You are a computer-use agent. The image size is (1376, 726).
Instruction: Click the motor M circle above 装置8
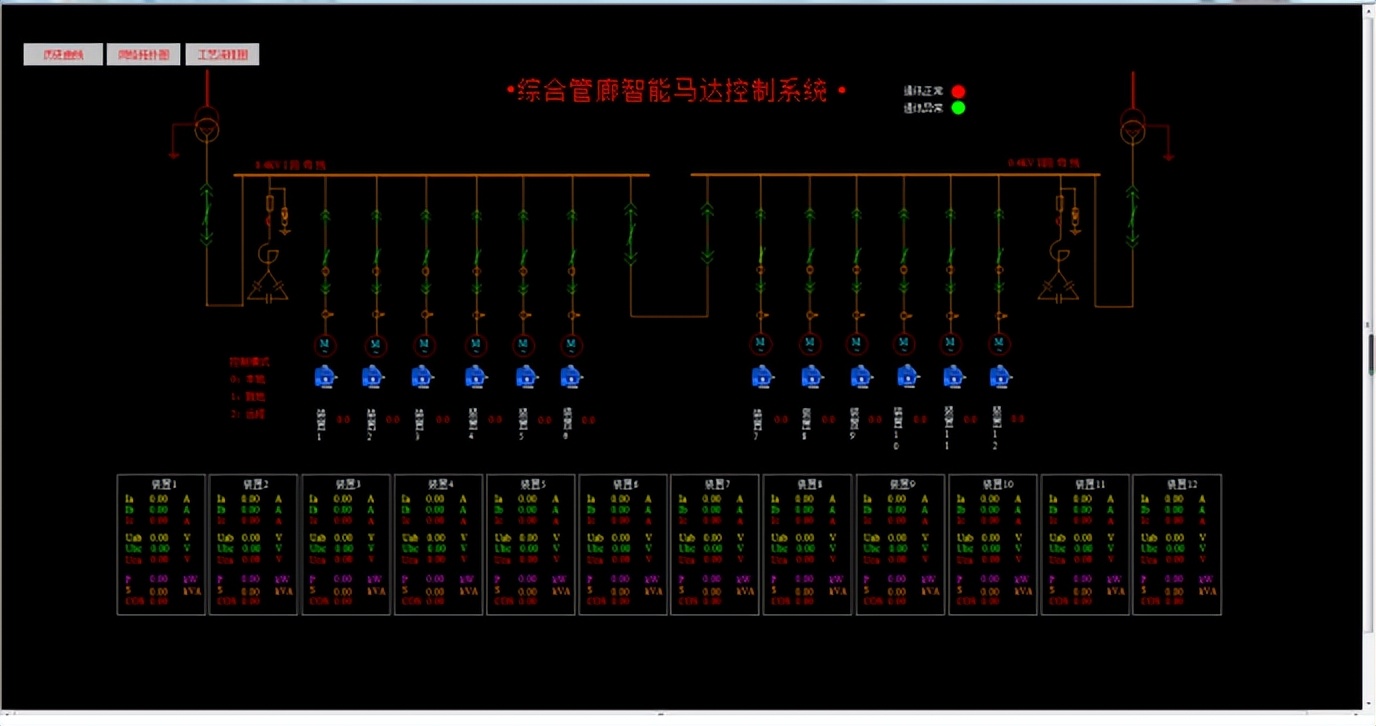(812, 345)
